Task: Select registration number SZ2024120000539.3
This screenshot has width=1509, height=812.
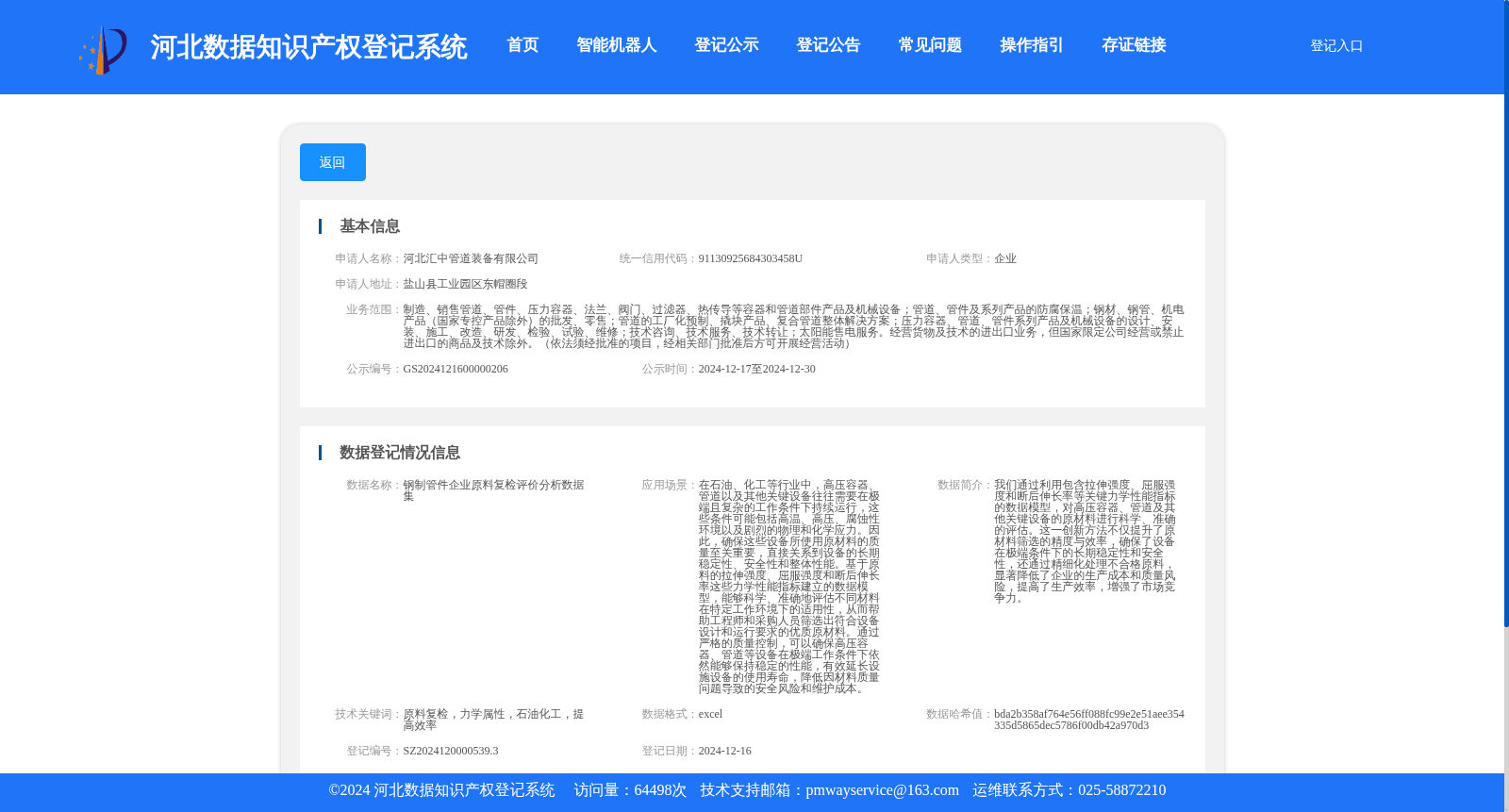Action: click(x=451, y=751)
